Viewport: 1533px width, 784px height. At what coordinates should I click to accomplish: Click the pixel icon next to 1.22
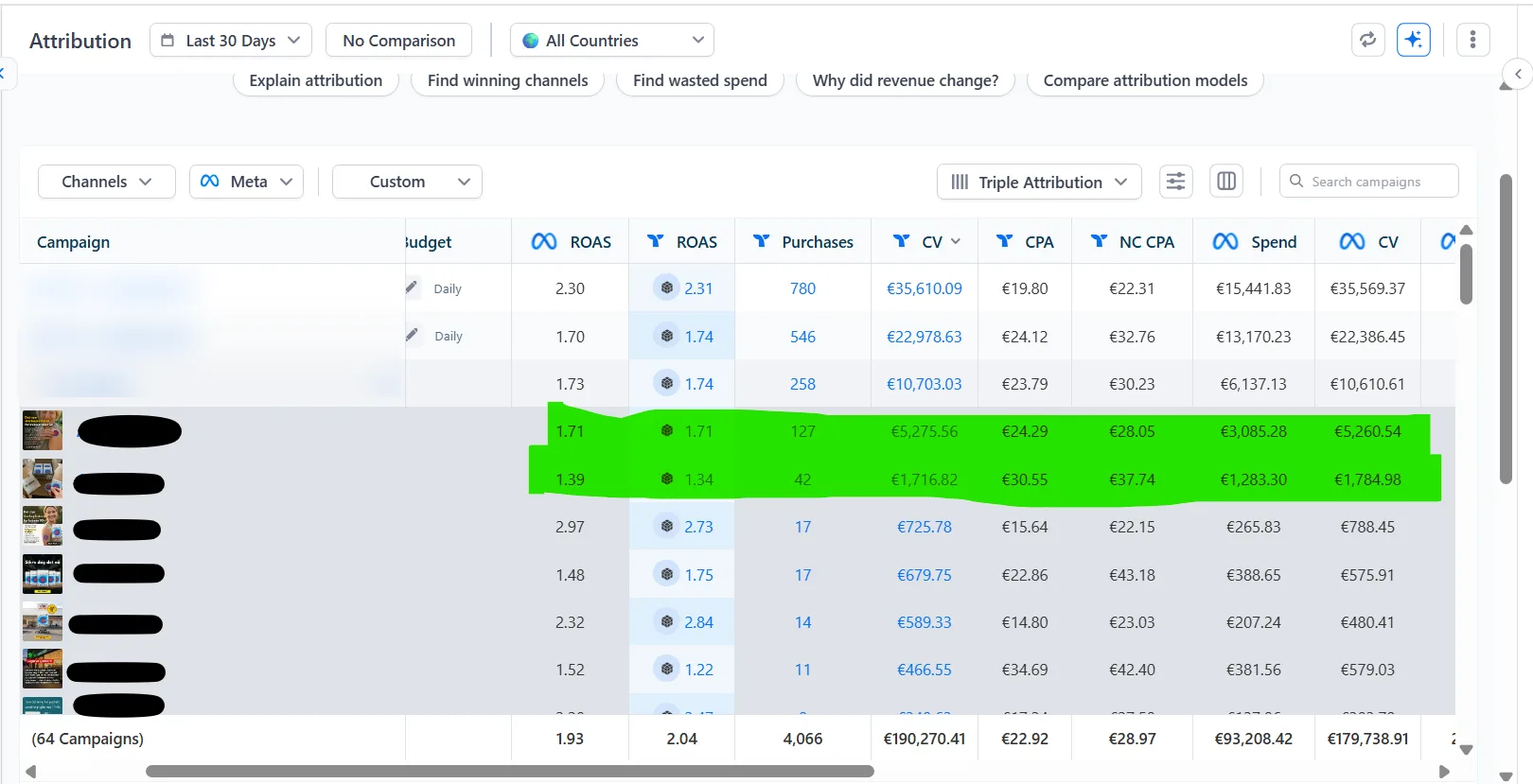tap(667, 669)
